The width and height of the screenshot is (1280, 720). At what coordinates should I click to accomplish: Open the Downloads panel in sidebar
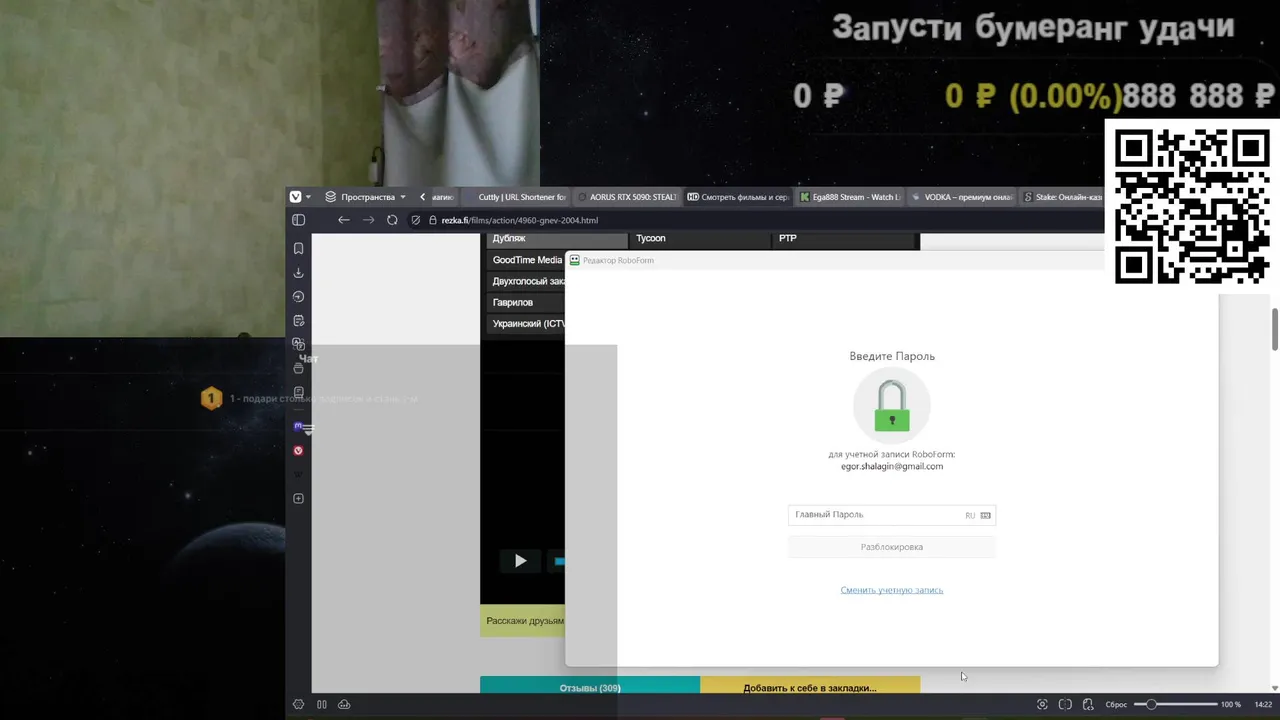coord(298,272)
